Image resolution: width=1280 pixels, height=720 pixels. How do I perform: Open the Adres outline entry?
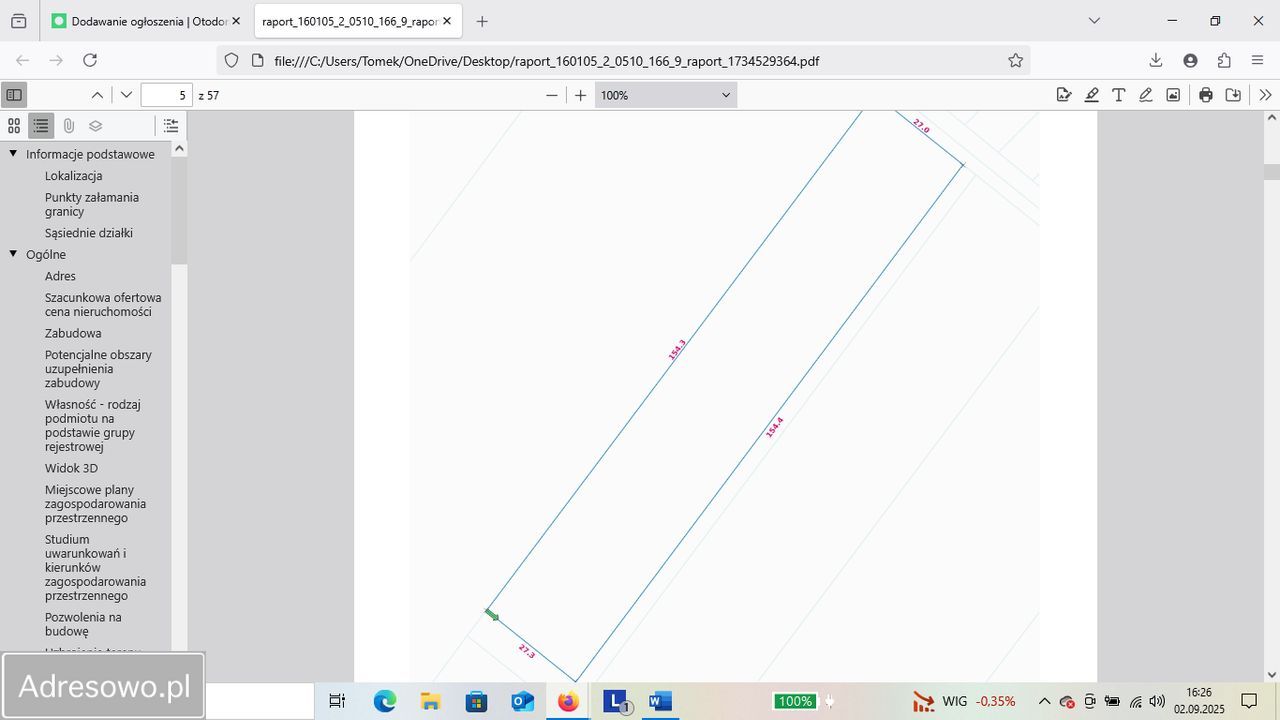[60, 276]
